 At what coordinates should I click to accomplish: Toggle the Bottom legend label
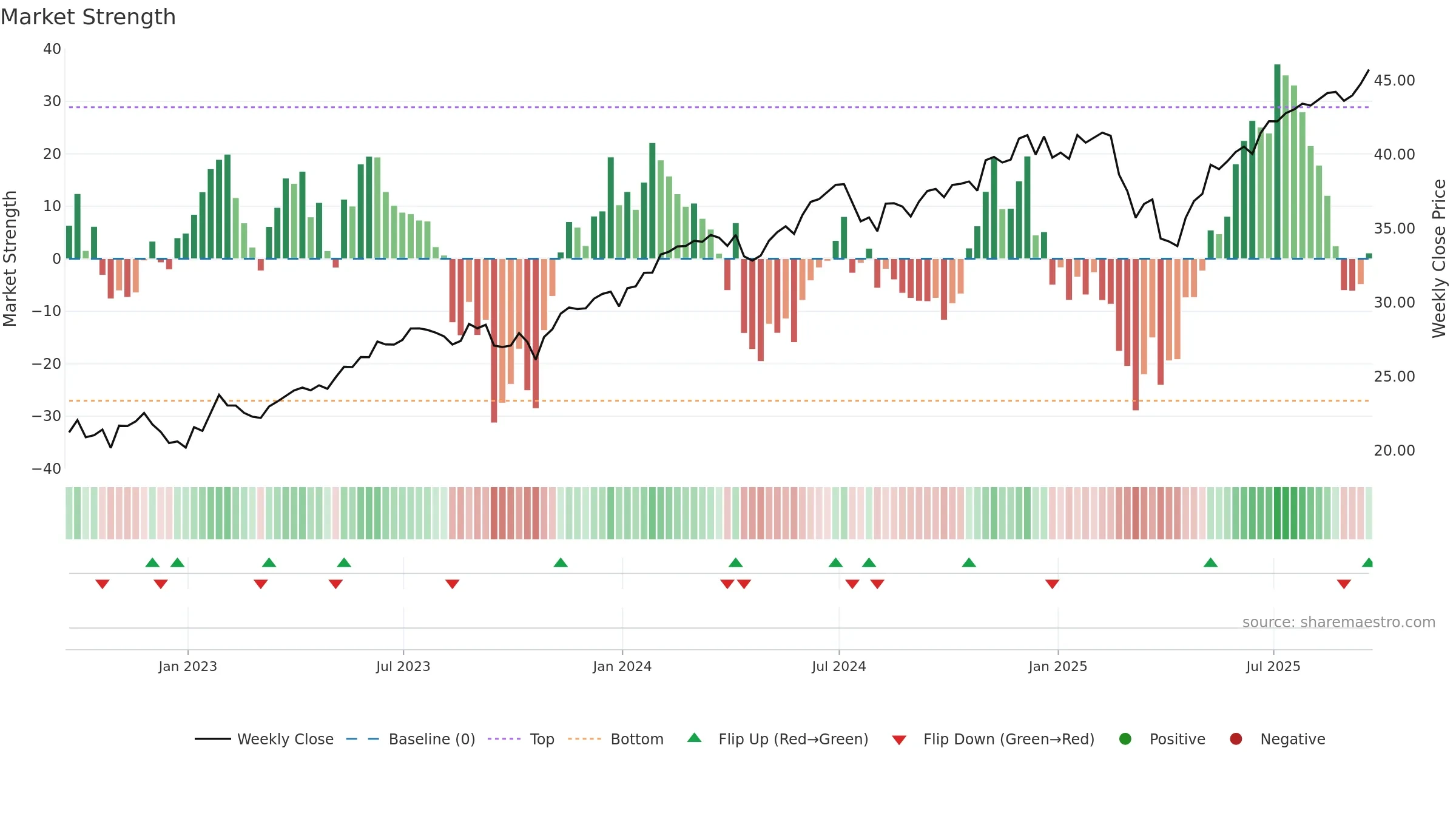coord(637,739)
